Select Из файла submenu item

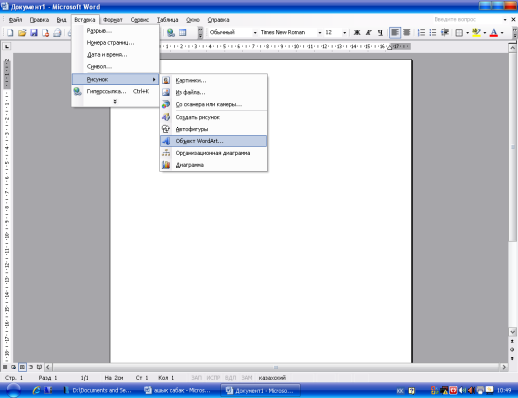coord(214,92)
